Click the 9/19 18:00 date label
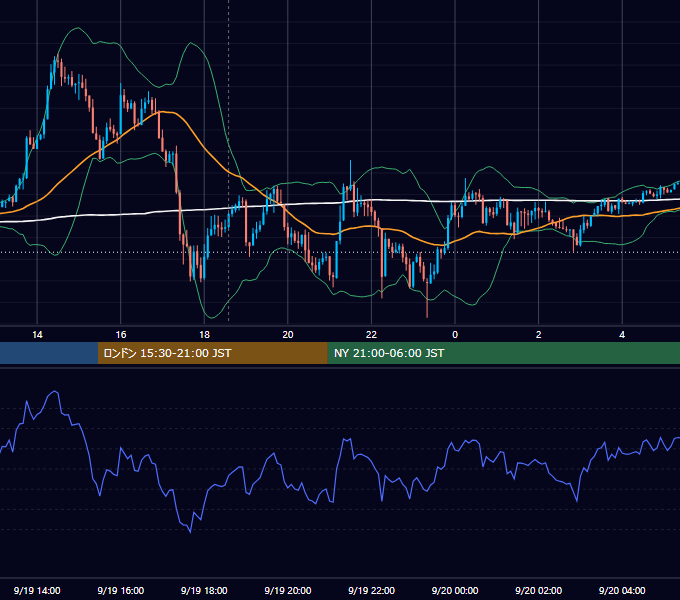The image size is (680, 600). (204, 590)
